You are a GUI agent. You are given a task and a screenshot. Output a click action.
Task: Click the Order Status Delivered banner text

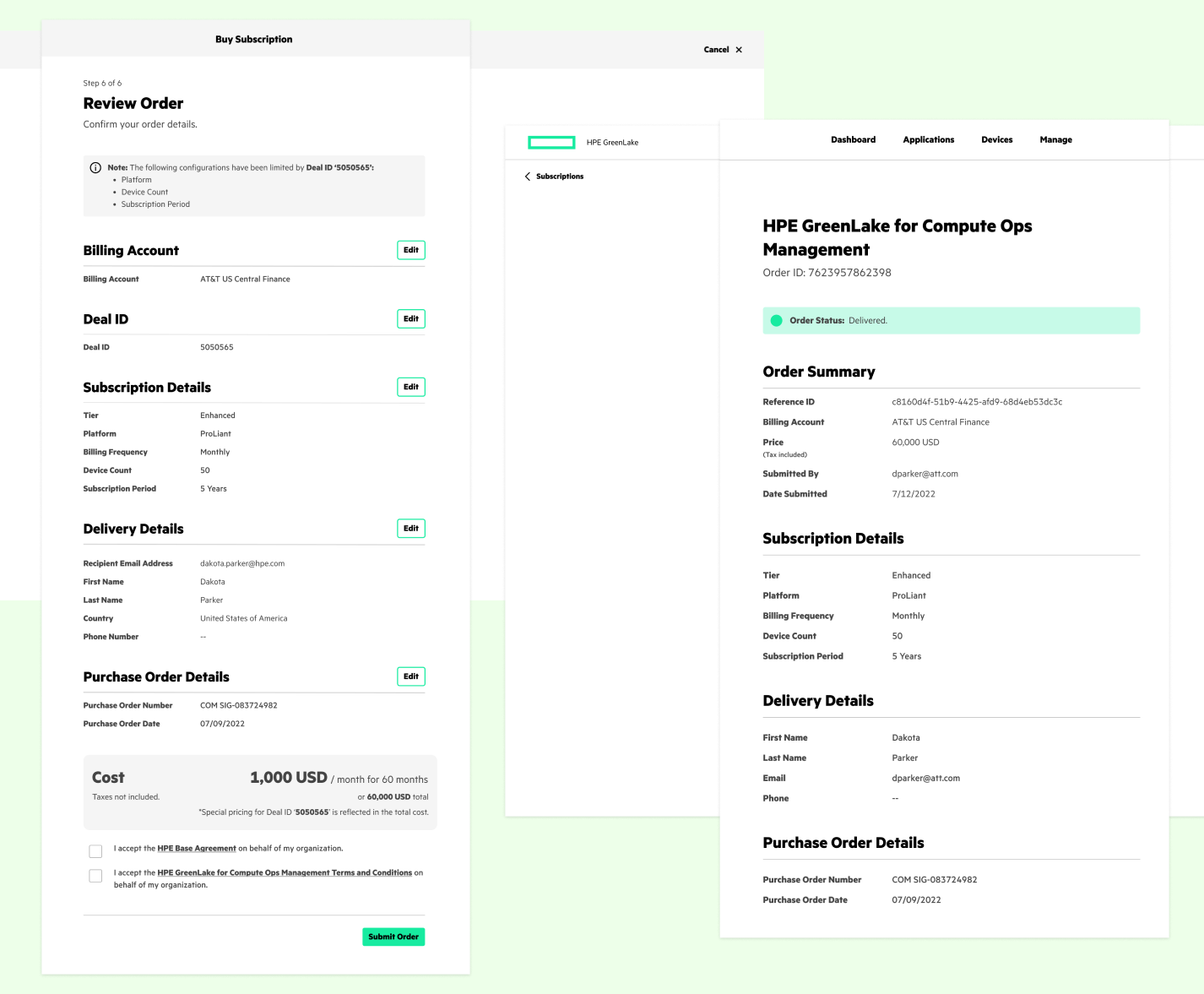click(838, 321)
